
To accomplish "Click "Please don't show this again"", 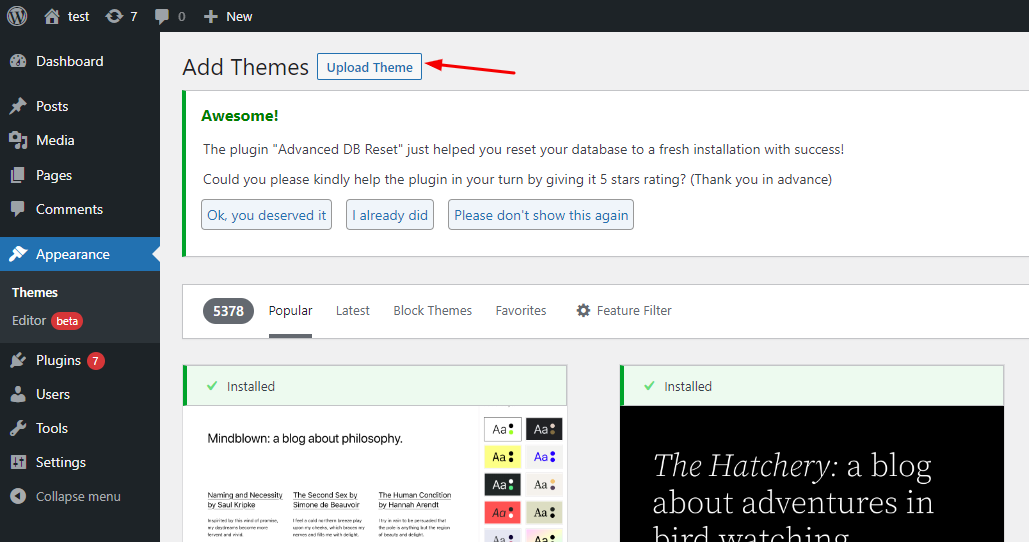I will 541,215.
